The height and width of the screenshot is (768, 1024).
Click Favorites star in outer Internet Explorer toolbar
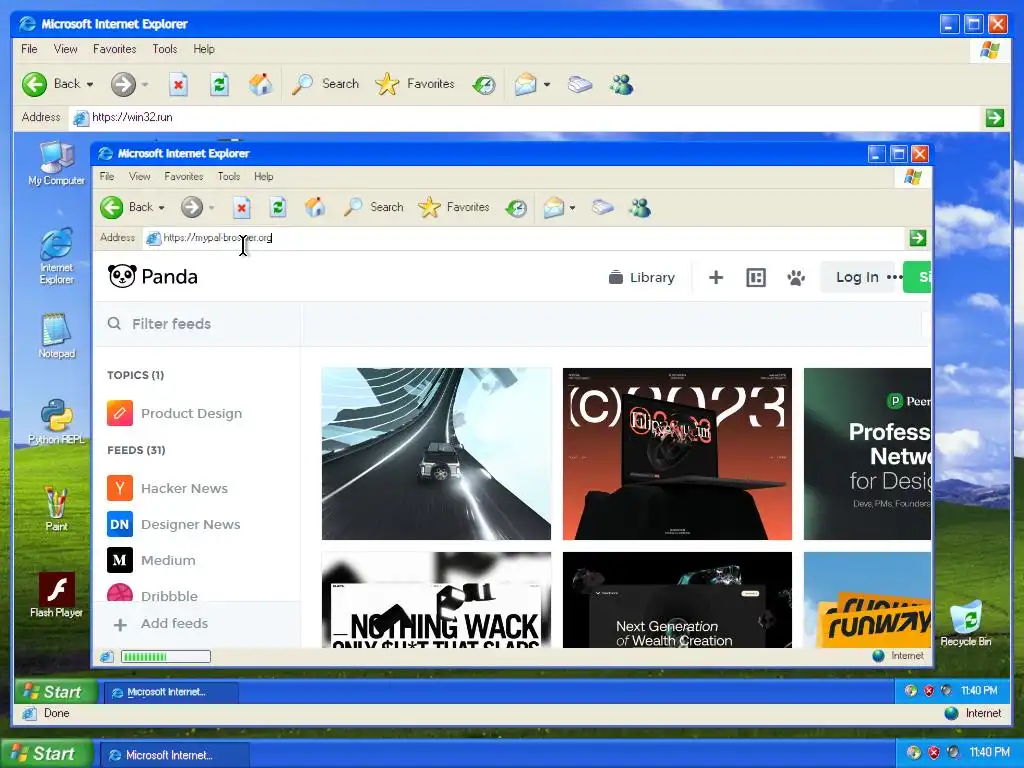click(x=387, y=84)
